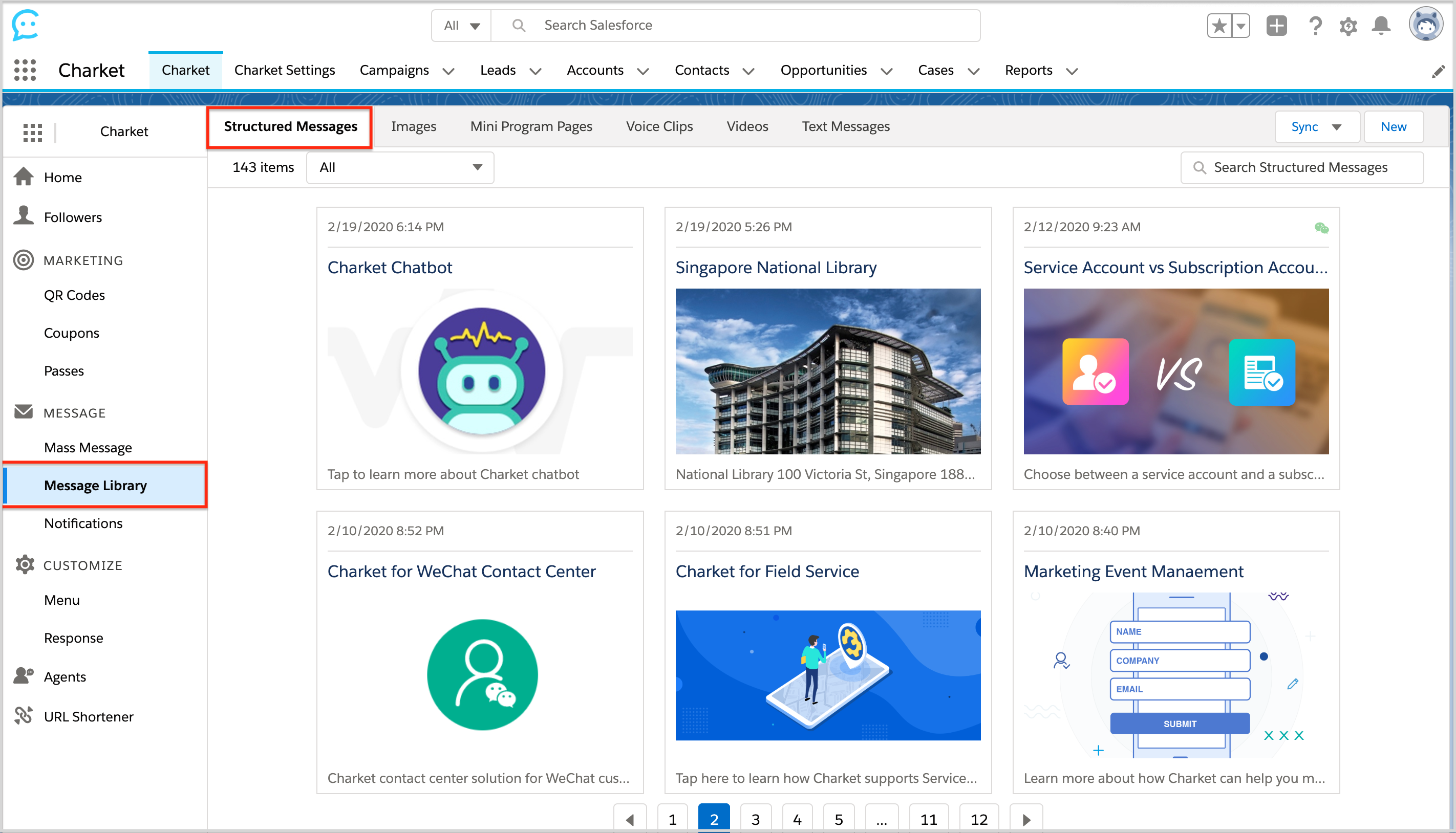Click the Followers person icon
1456x833 pixels.
(x=24, y=216)
